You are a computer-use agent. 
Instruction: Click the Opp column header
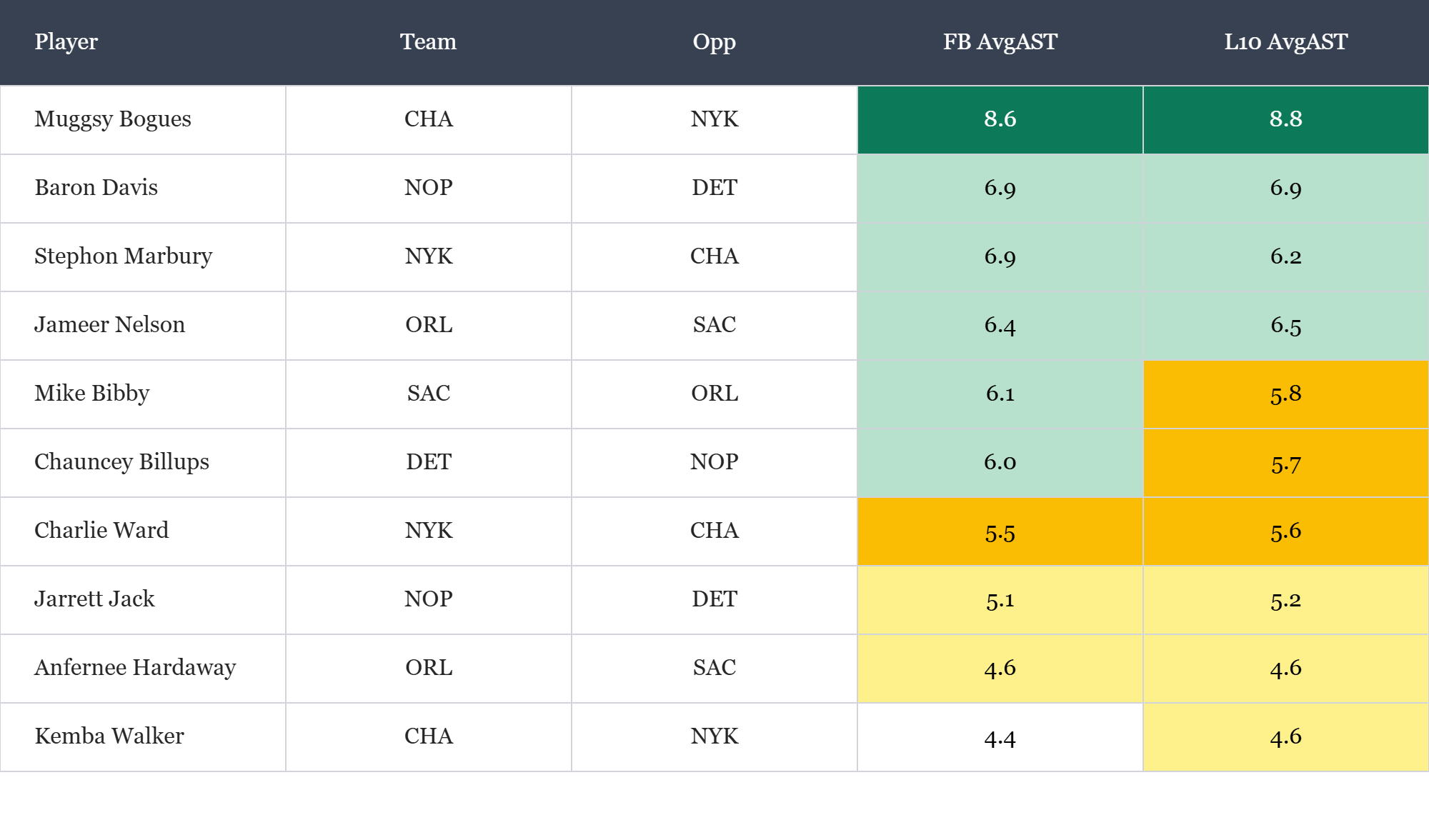coord(714,42)
